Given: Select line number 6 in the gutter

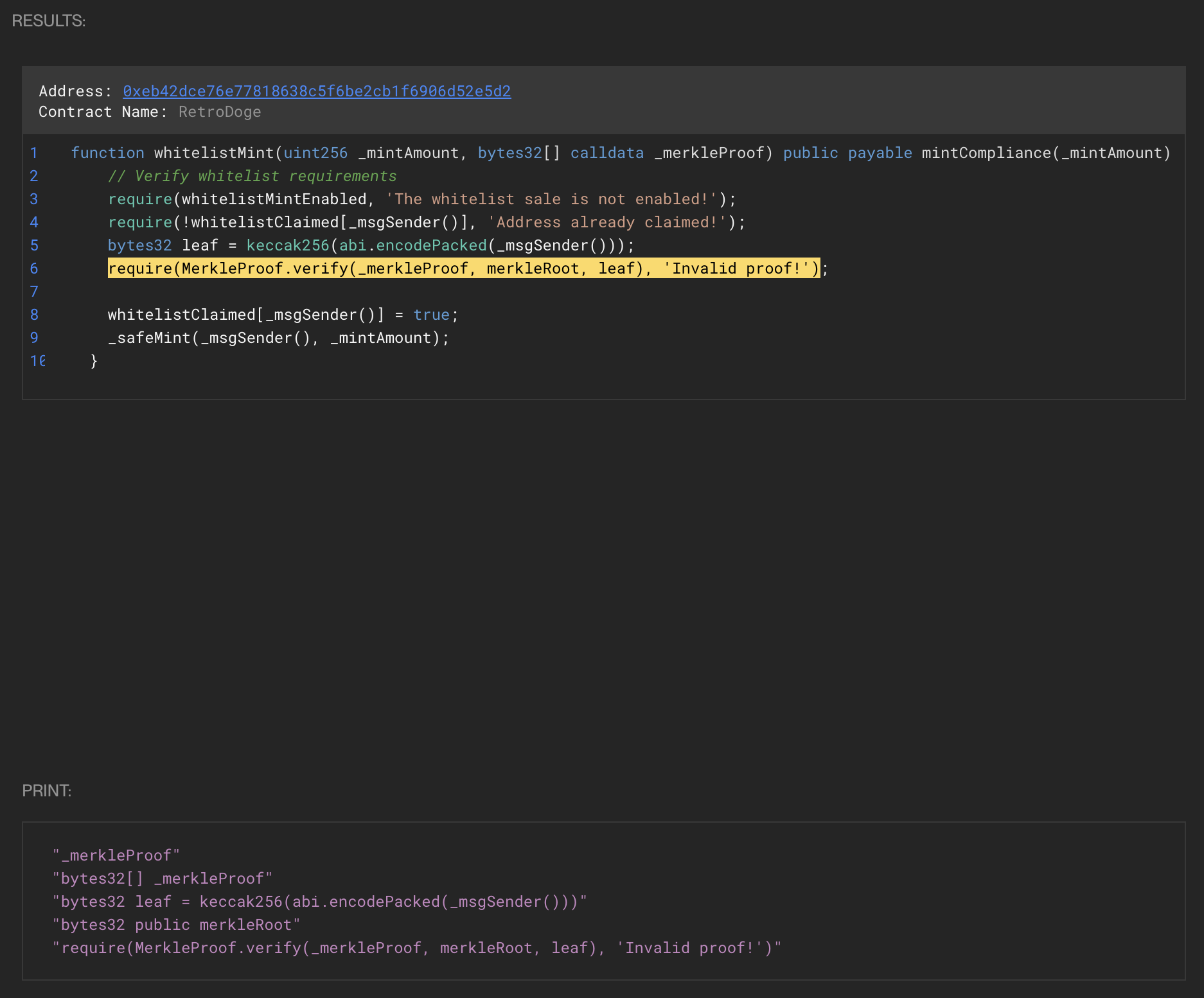Looking at the screenshot, I should 34,268.
